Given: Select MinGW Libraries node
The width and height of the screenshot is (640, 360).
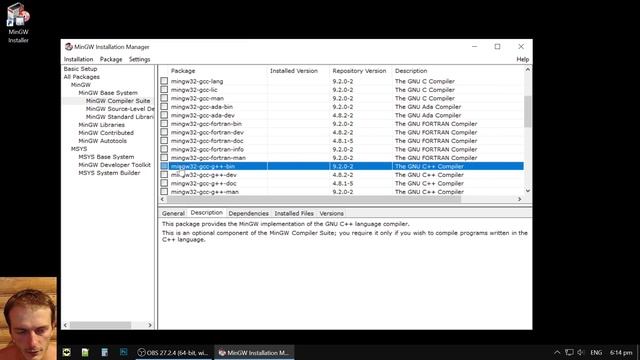Looking at the screenshot, I should coord(101,124).
